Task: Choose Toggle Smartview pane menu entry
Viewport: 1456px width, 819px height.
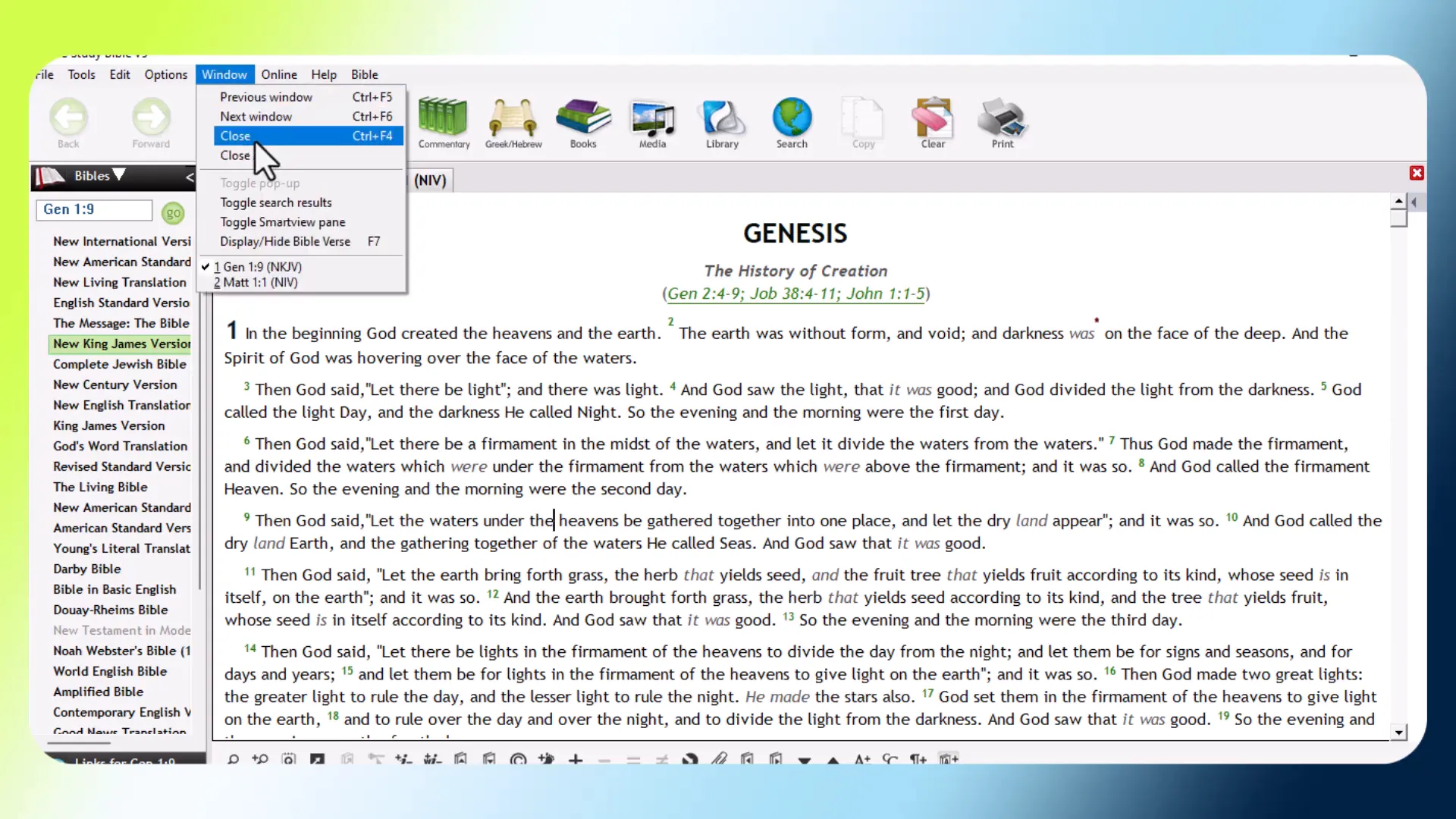Action: pos(283,222)
